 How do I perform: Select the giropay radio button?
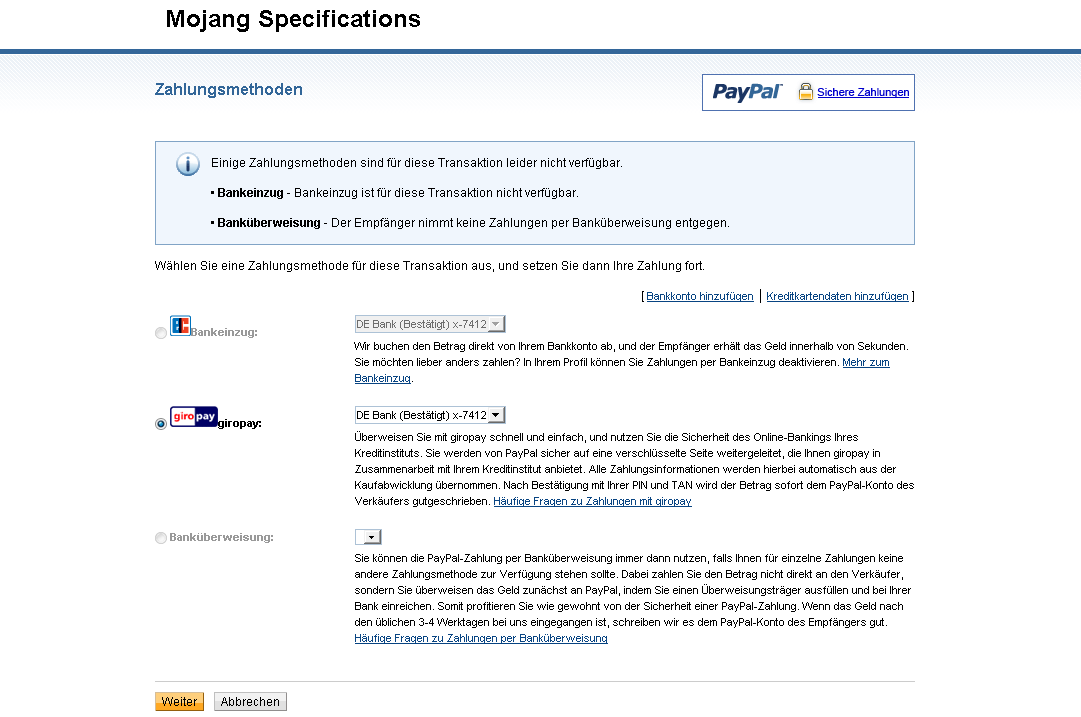pos(161,423)
